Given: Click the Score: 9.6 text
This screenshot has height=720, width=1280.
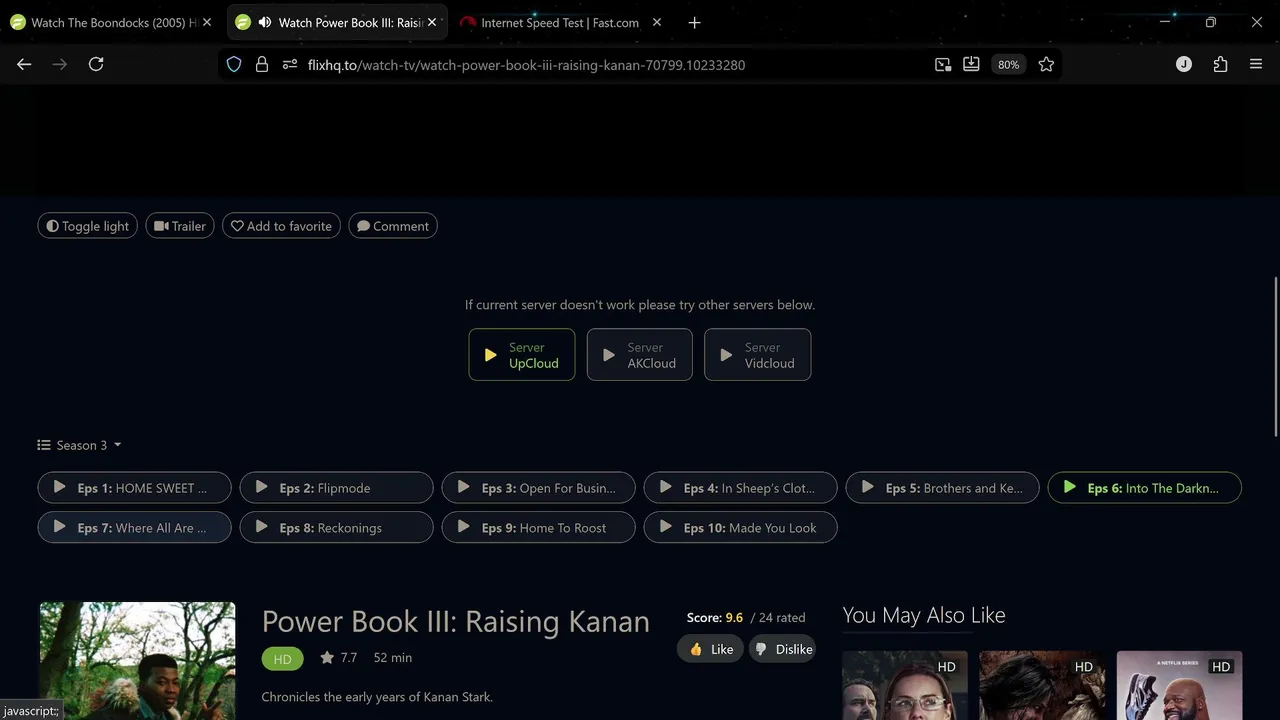Looking at the screenshot, I should tap(715, 618).
